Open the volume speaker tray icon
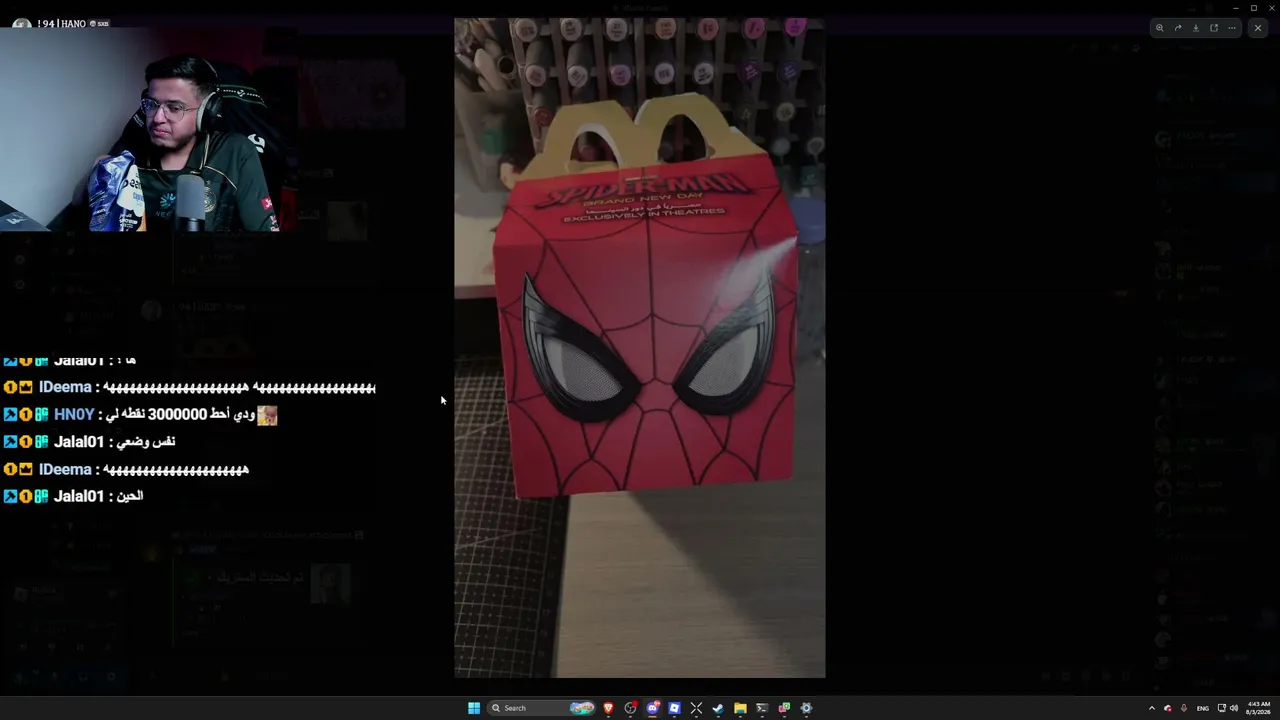The image size is (1280, 720). [1234, 708]
